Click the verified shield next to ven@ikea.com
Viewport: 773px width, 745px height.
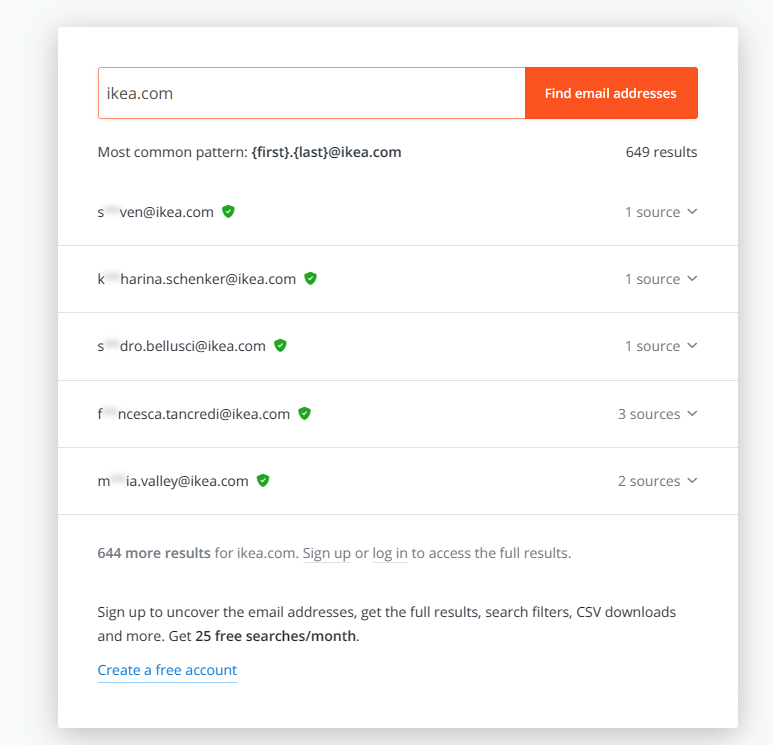(x=228, y=212)
